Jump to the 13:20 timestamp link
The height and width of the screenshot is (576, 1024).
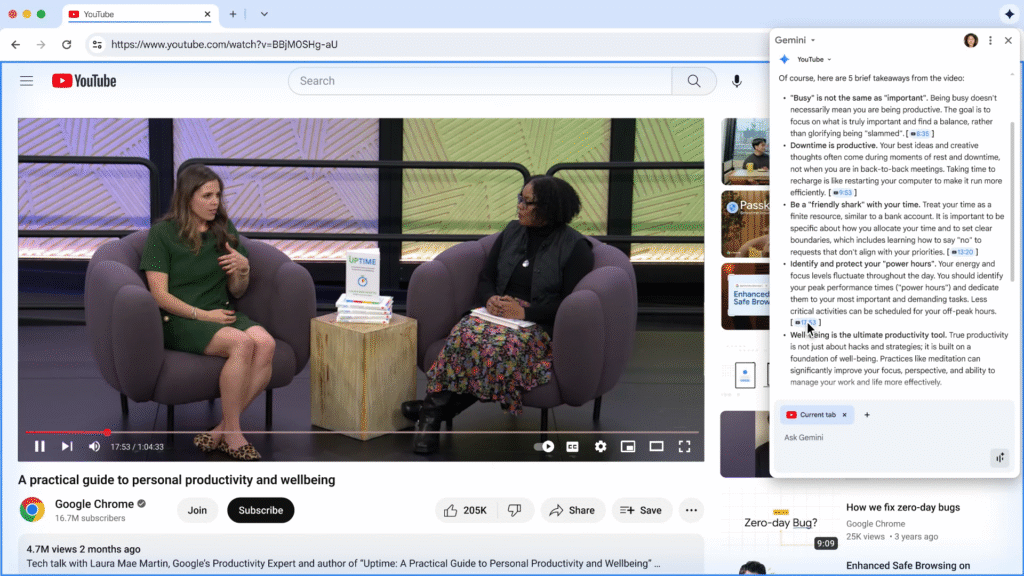click(961, 252)
